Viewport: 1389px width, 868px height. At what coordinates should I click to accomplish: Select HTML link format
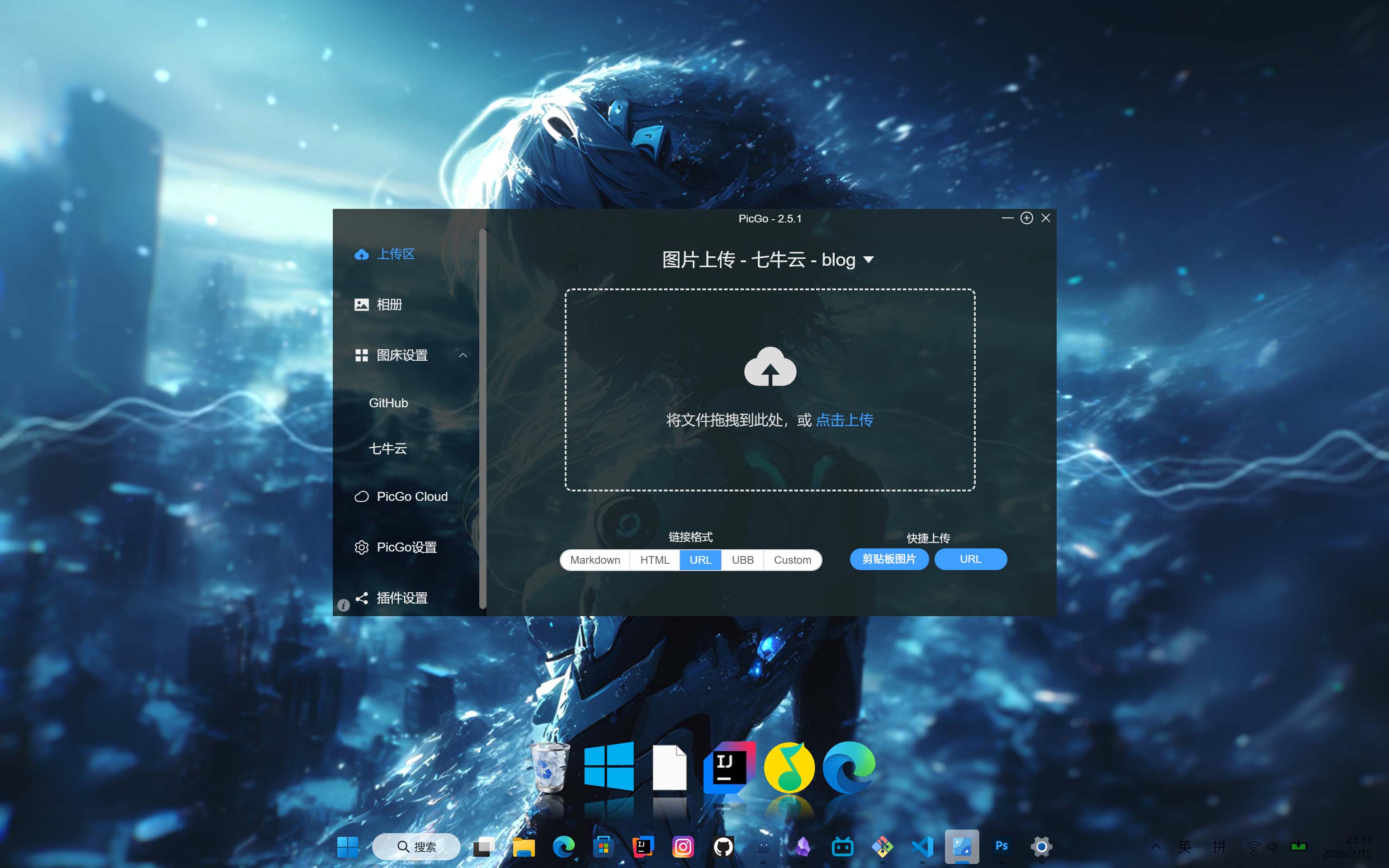pyautogui.click(x=654, y=560)
